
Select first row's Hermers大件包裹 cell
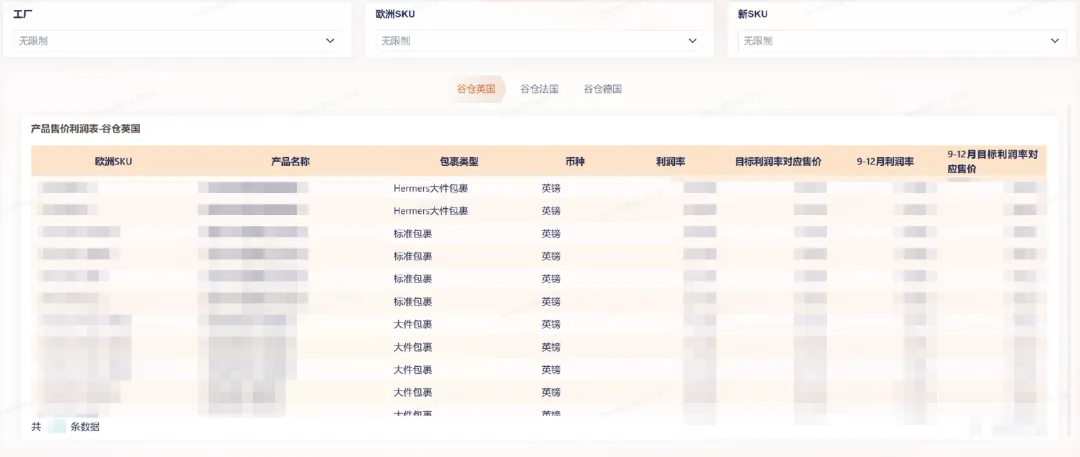click(x=430, y=188)
